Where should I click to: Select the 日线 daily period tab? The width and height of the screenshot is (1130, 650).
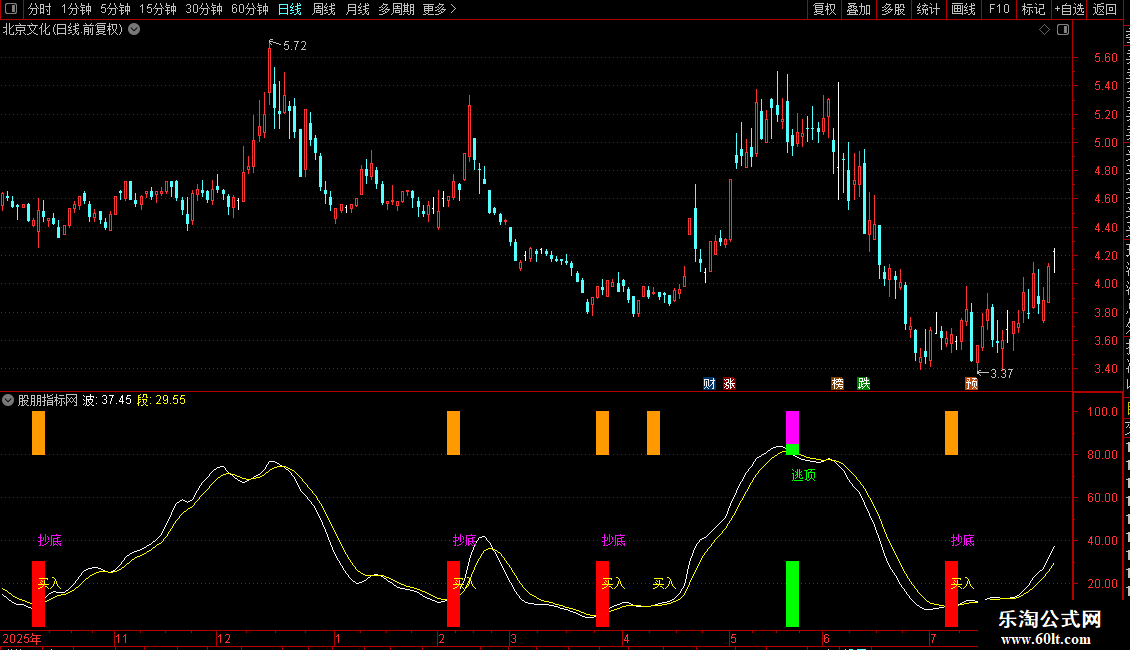coord(290,9)
